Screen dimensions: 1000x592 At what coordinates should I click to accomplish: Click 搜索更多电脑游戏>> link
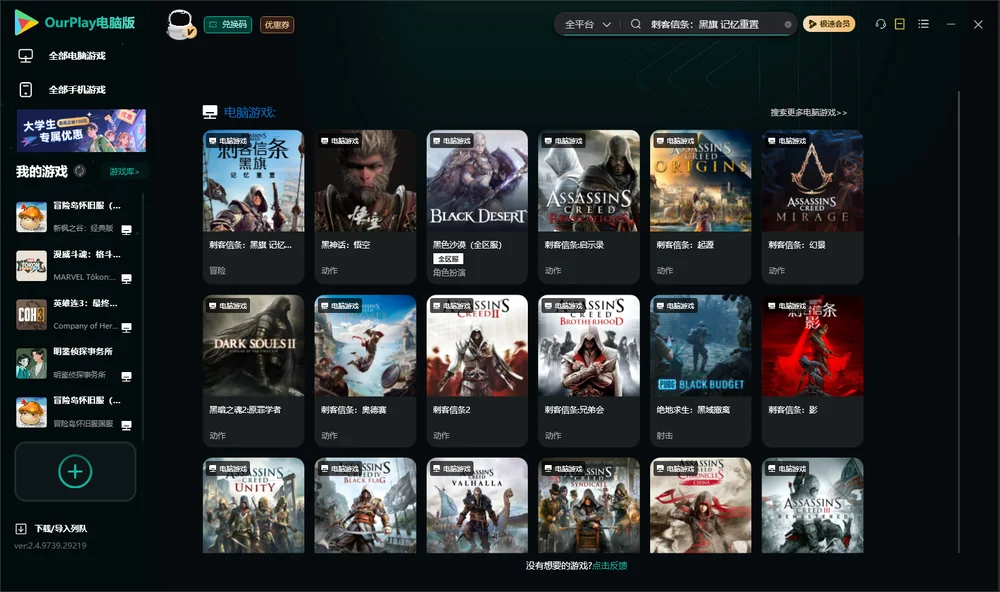808,113
